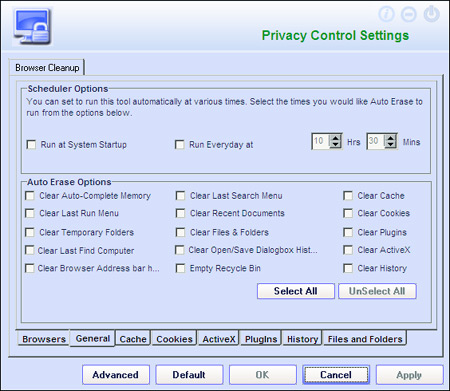Check Clear Cache option
The width and height of the screenshot is (450, 391).
tap(348, 196)
